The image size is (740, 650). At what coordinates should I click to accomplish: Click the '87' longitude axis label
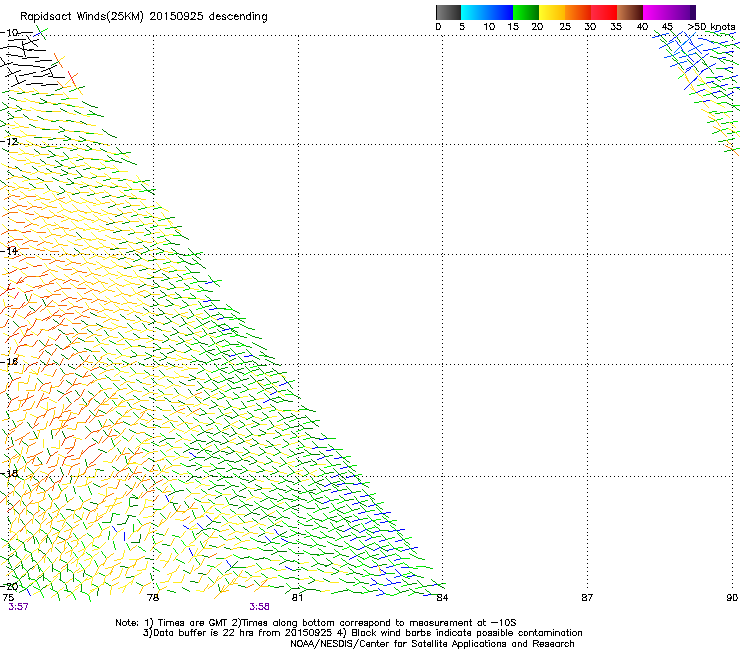pyautogui.click(x=587, y=598)
